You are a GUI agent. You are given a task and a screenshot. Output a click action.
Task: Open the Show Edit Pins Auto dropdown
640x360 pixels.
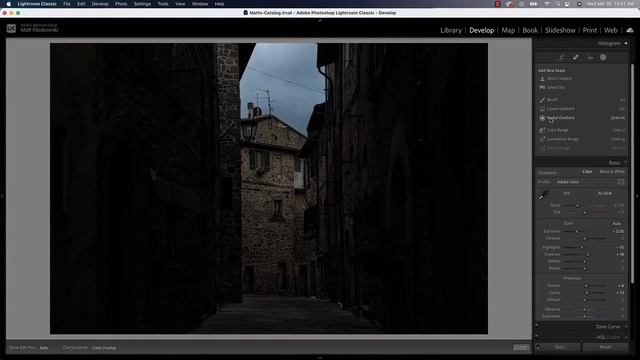(44, 348)
